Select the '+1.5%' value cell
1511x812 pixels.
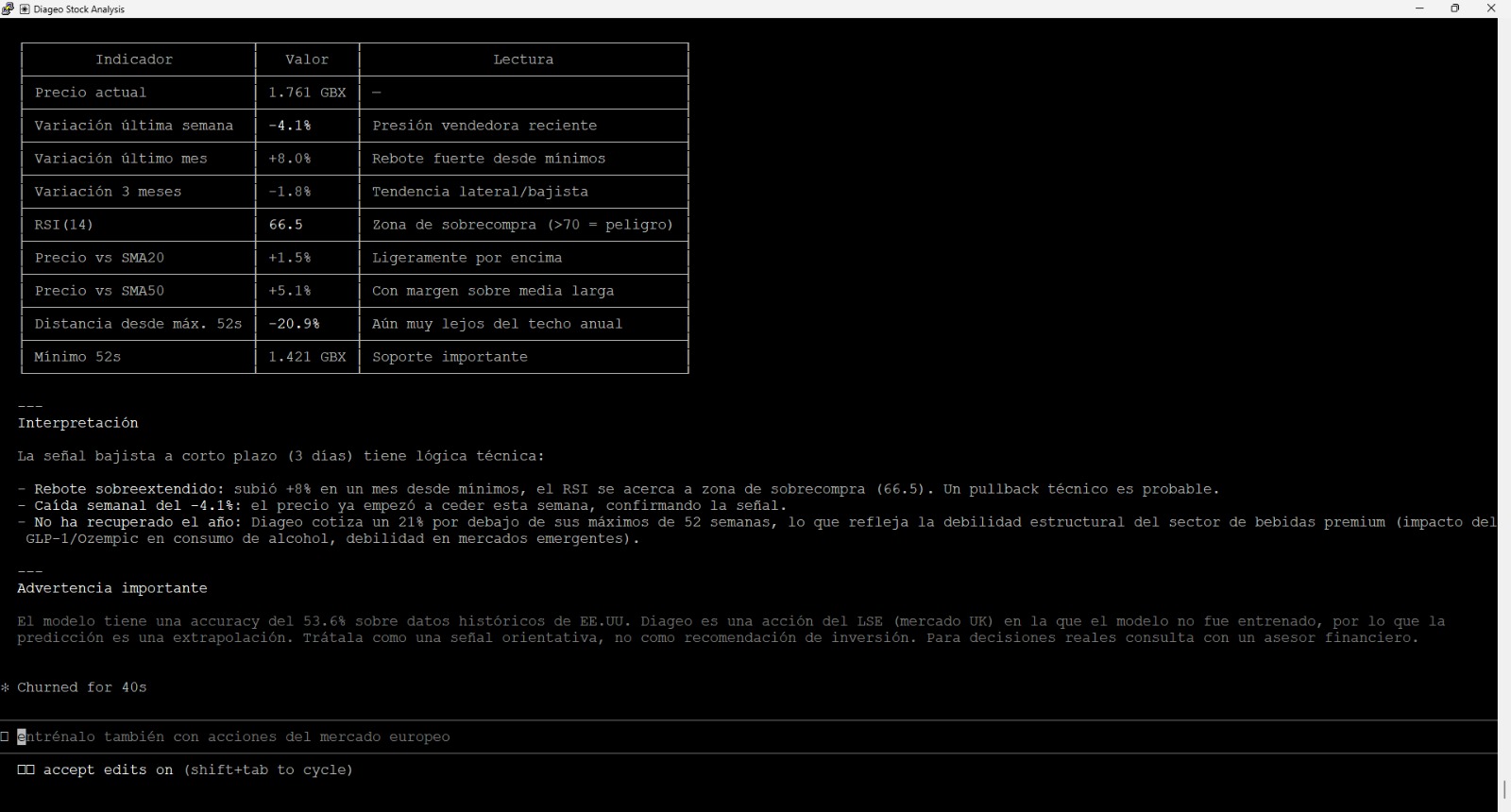pos(290,258)
